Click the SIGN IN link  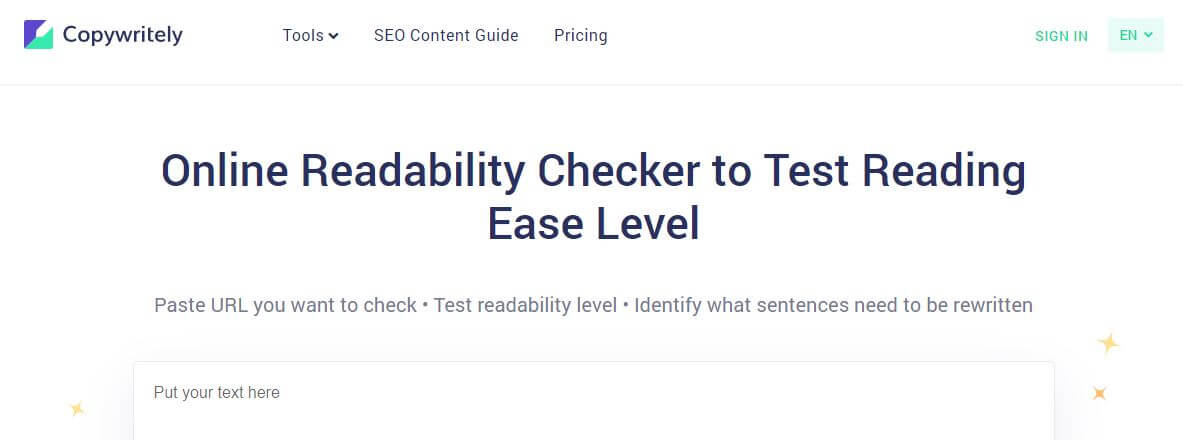1061,36
